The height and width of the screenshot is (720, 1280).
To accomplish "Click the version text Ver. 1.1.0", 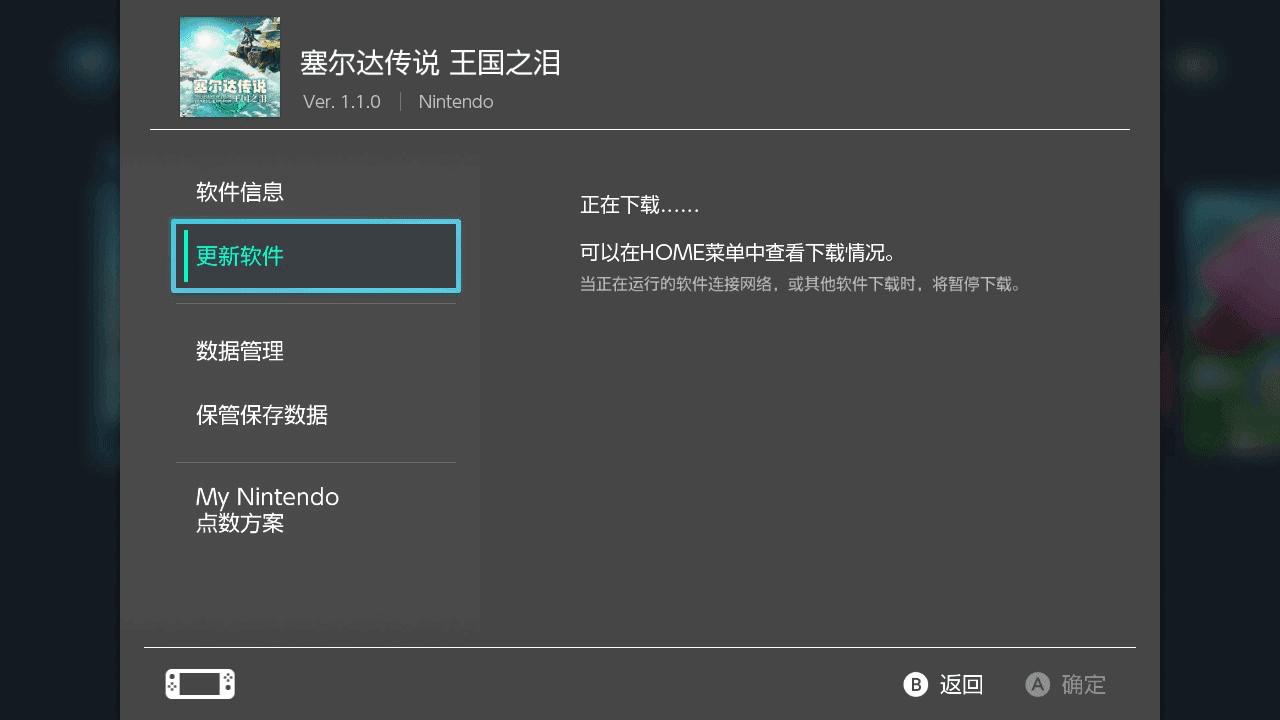I will pyautogui.click(x=342, y=102).
